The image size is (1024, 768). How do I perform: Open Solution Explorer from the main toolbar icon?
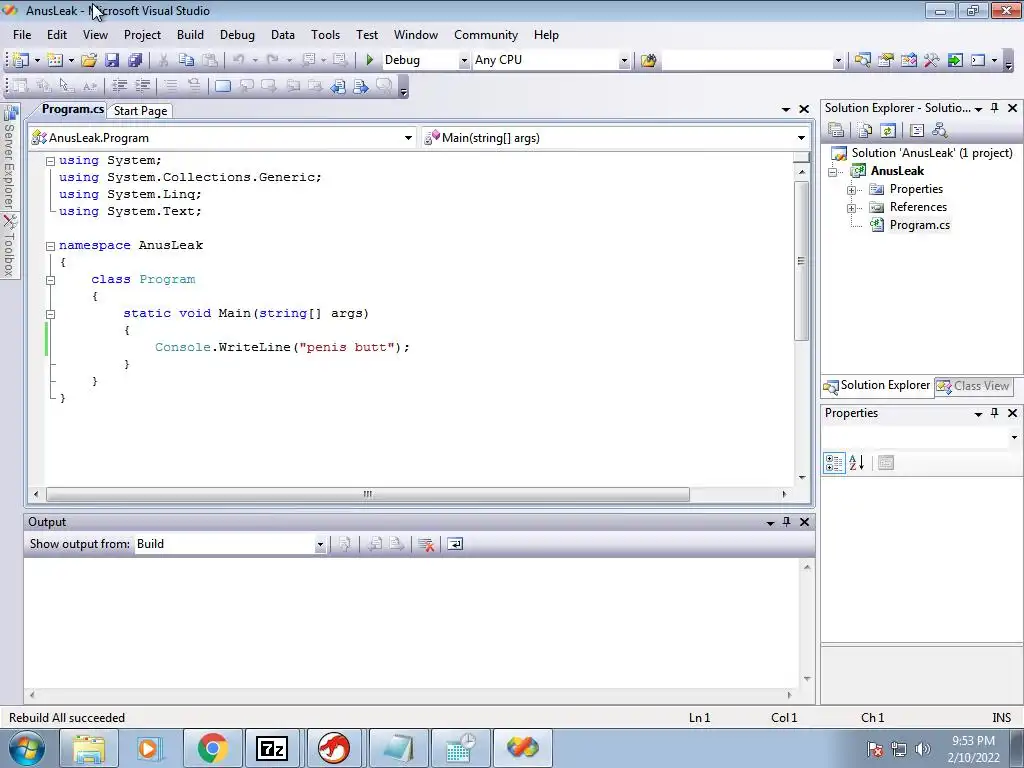tap(863, 60)
